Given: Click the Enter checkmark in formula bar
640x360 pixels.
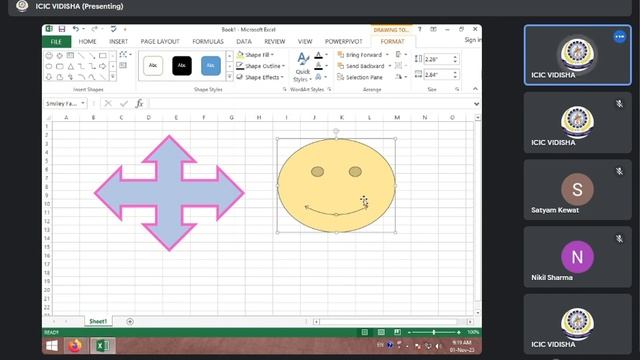Looking at the screenshot, I should coord(124,104).
